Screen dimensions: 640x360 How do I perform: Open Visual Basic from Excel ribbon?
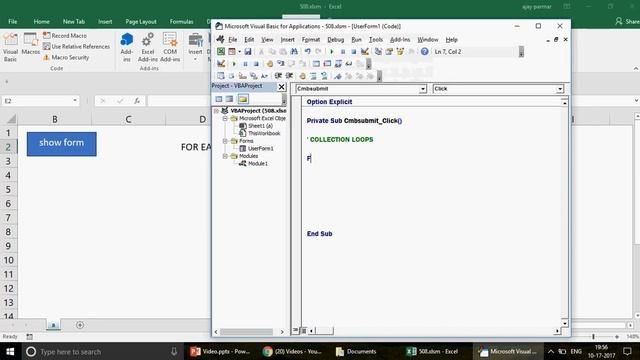click(x=10, y=47)
